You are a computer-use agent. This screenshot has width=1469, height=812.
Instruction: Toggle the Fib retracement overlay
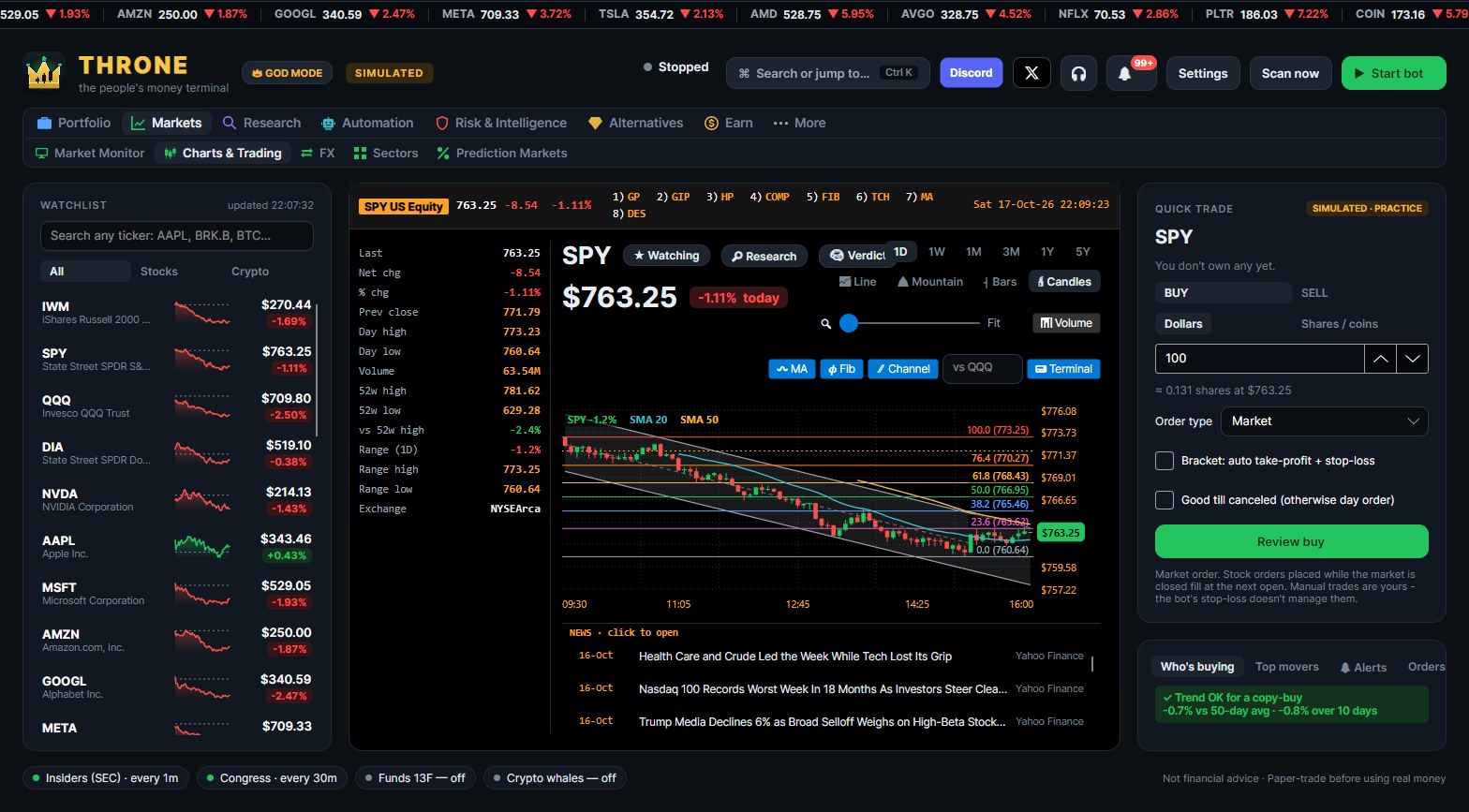(841, 369)
